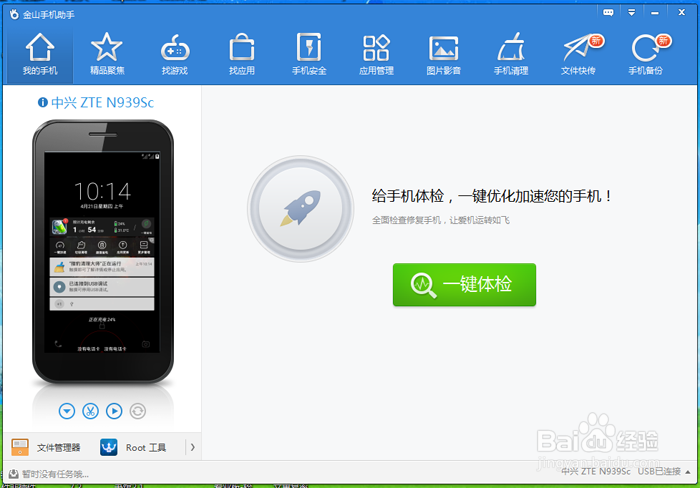700x488 pixels.
Task: Click the refresh circle button below phone
Action: tap(138, 411)
